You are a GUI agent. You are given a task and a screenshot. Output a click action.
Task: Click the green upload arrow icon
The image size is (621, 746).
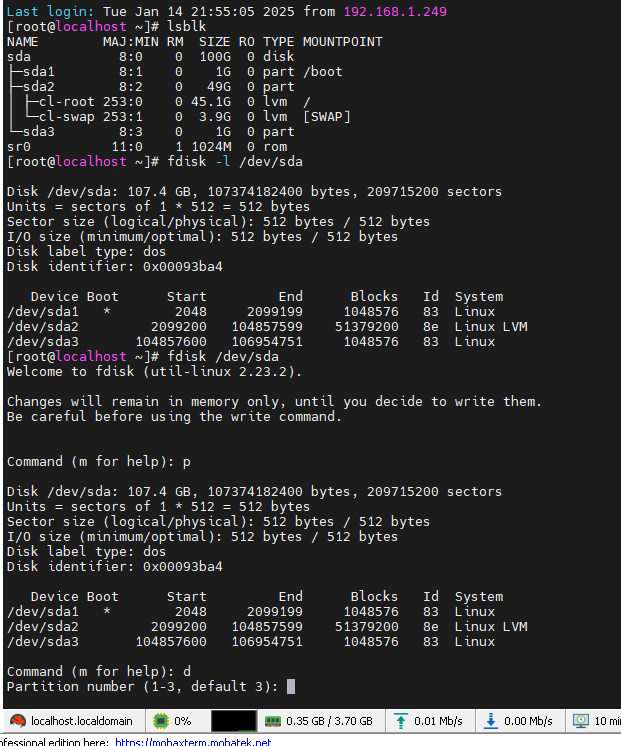(401, 721)
